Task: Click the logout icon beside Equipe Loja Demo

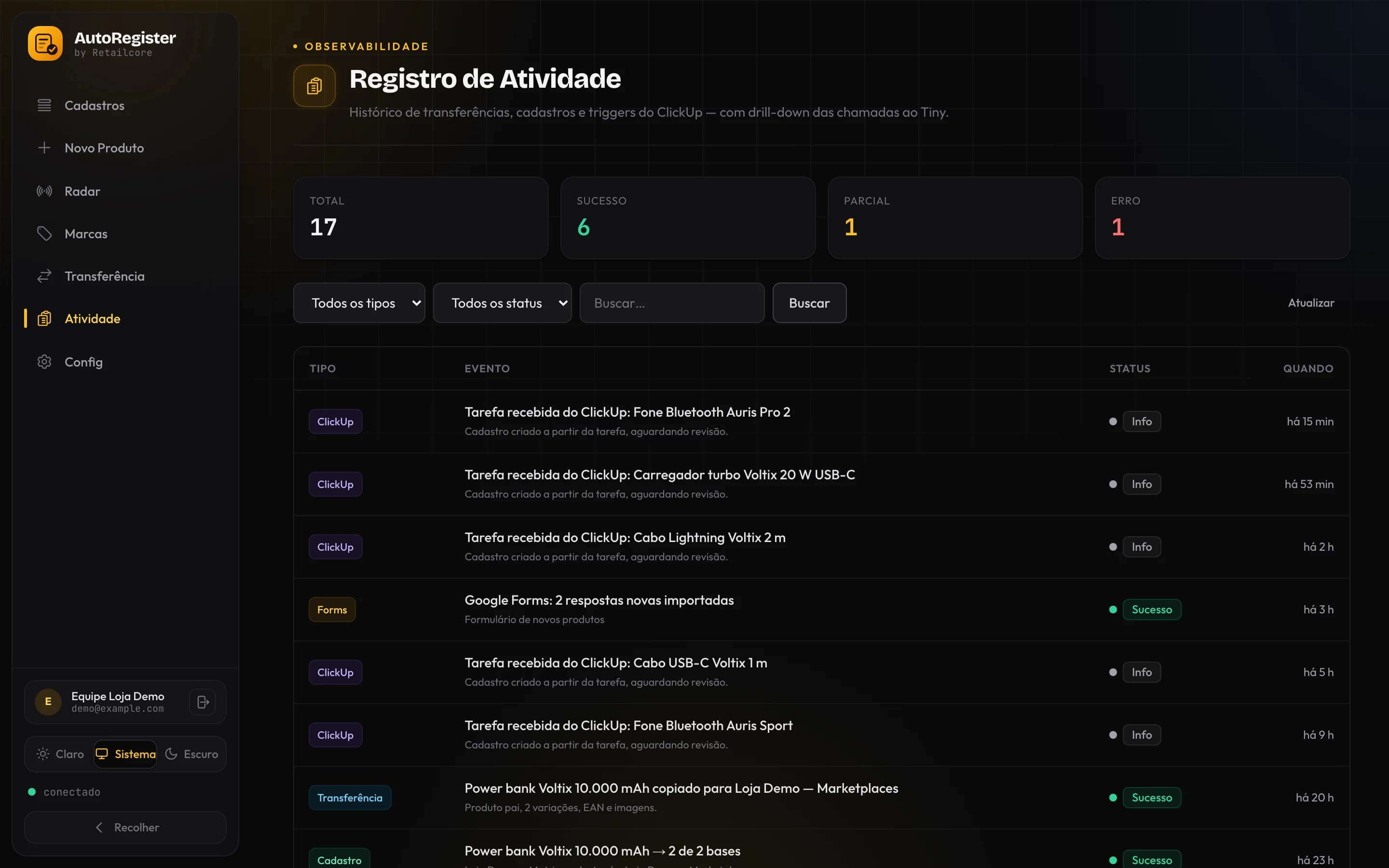Action: click(x=203, y=702)
